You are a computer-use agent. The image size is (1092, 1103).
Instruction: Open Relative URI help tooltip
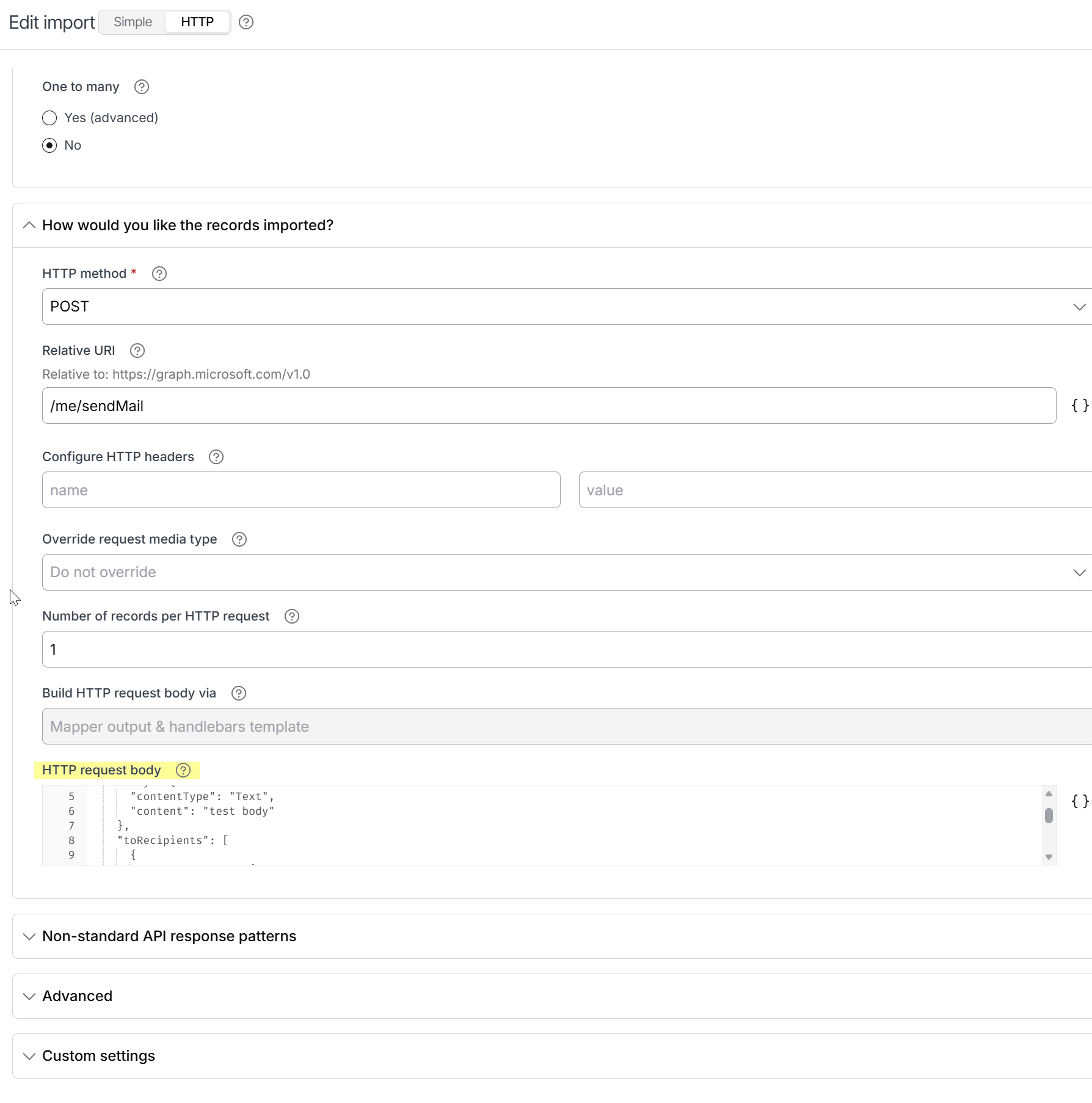[137, 351]
